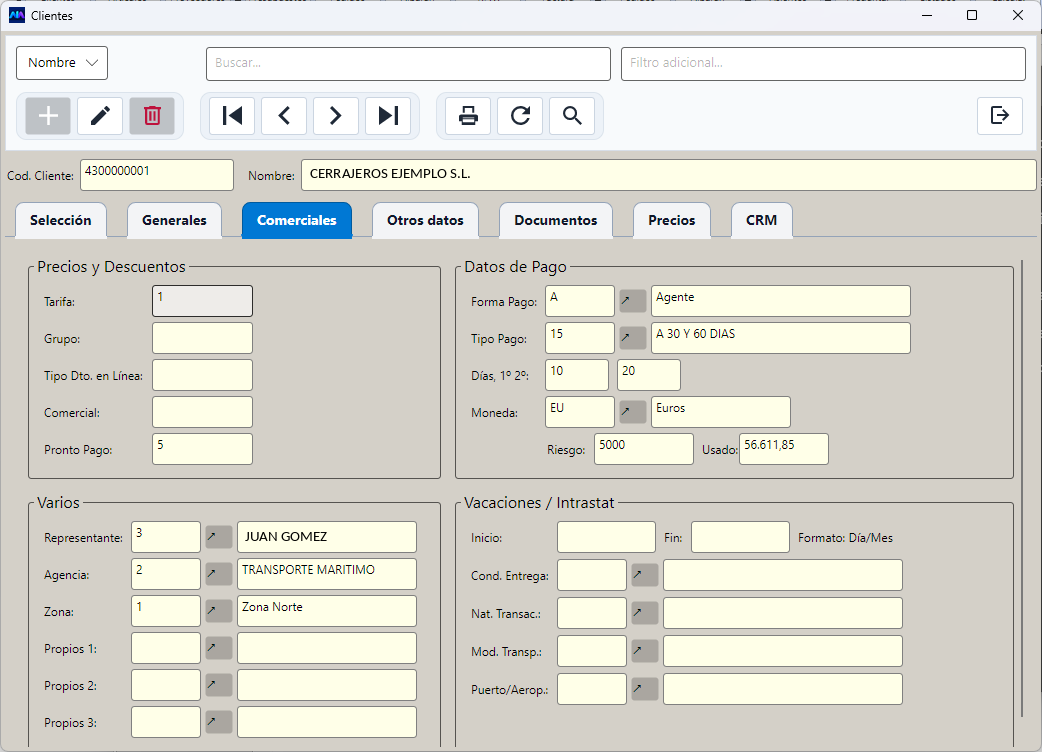Viewport: 1042px width, 752px height.
Task: Go to the next client record
Action: pyautogui.click(x=336, y=116)
